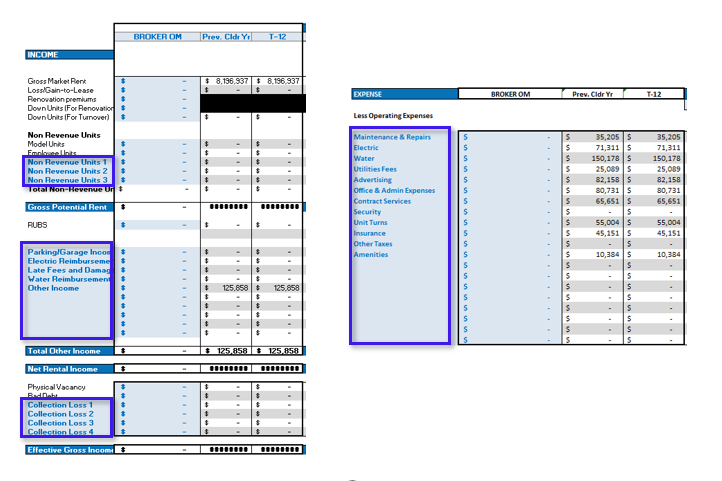Image resolution: width=722 pixels, height=481 pixels.
Task: Select the Contract Services label
Action: coord(382,201)
